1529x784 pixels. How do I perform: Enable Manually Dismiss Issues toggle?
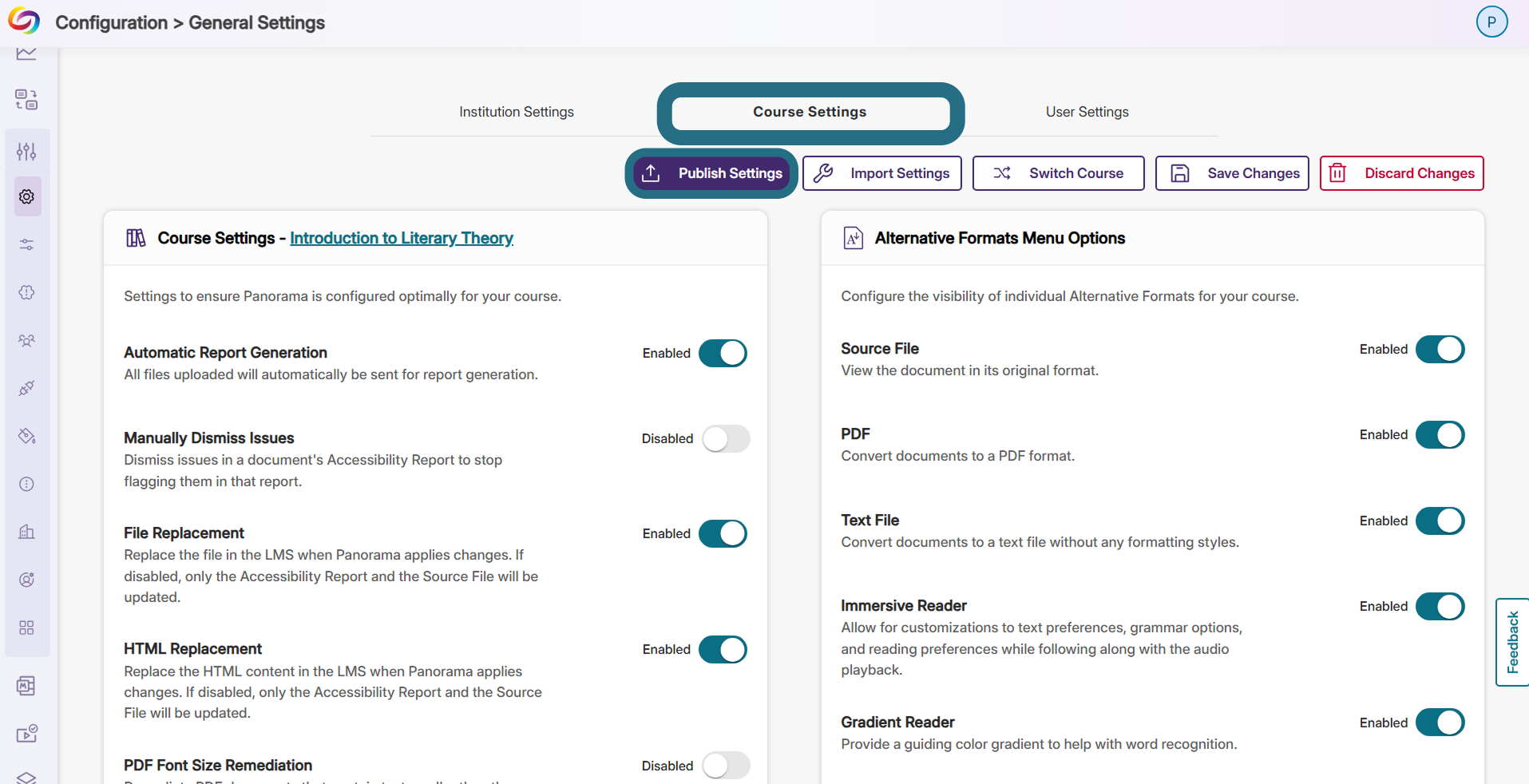click(x=726, y=438)
